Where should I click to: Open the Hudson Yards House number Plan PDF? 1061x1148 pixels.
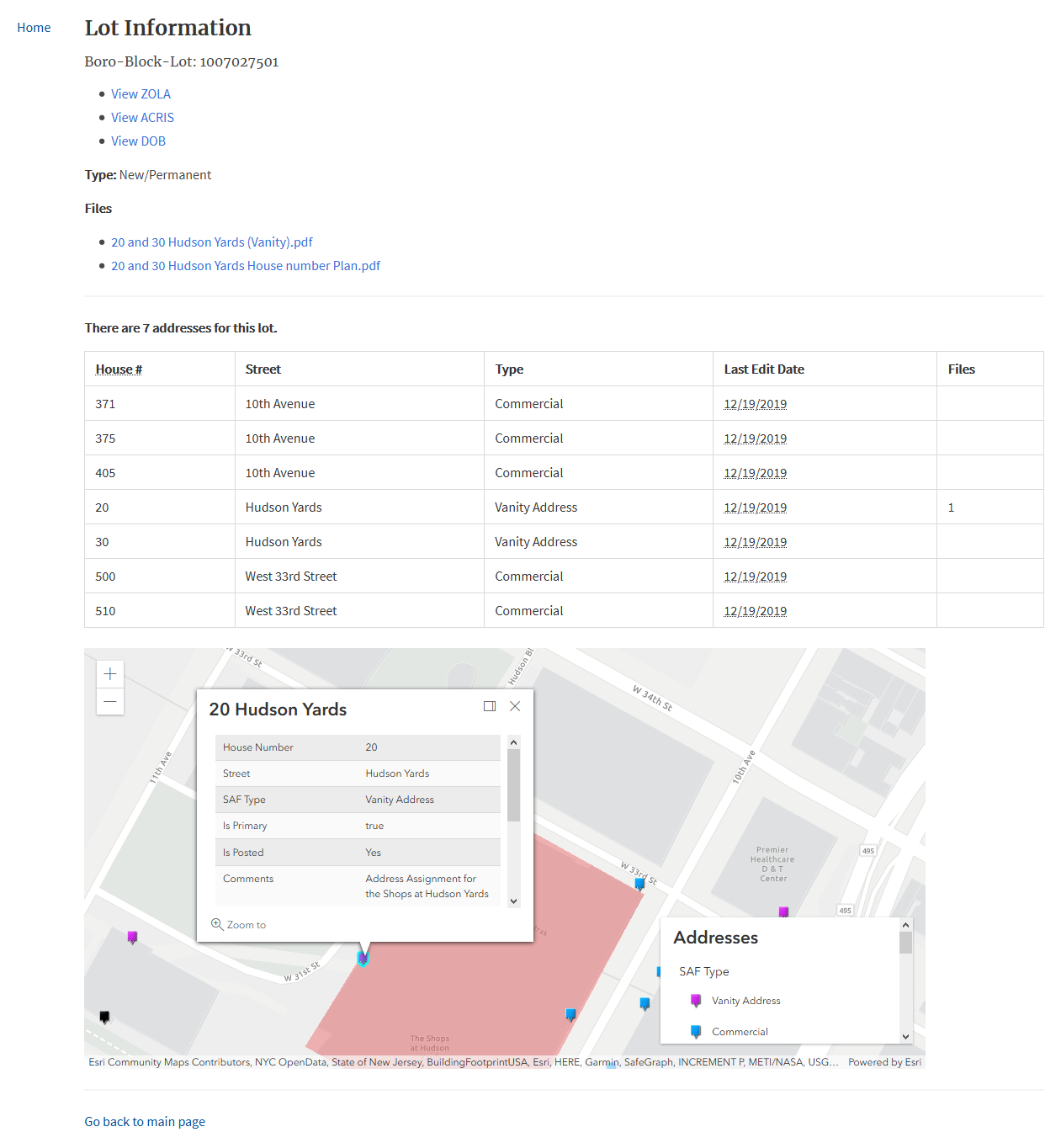click(x=245, y=265)
